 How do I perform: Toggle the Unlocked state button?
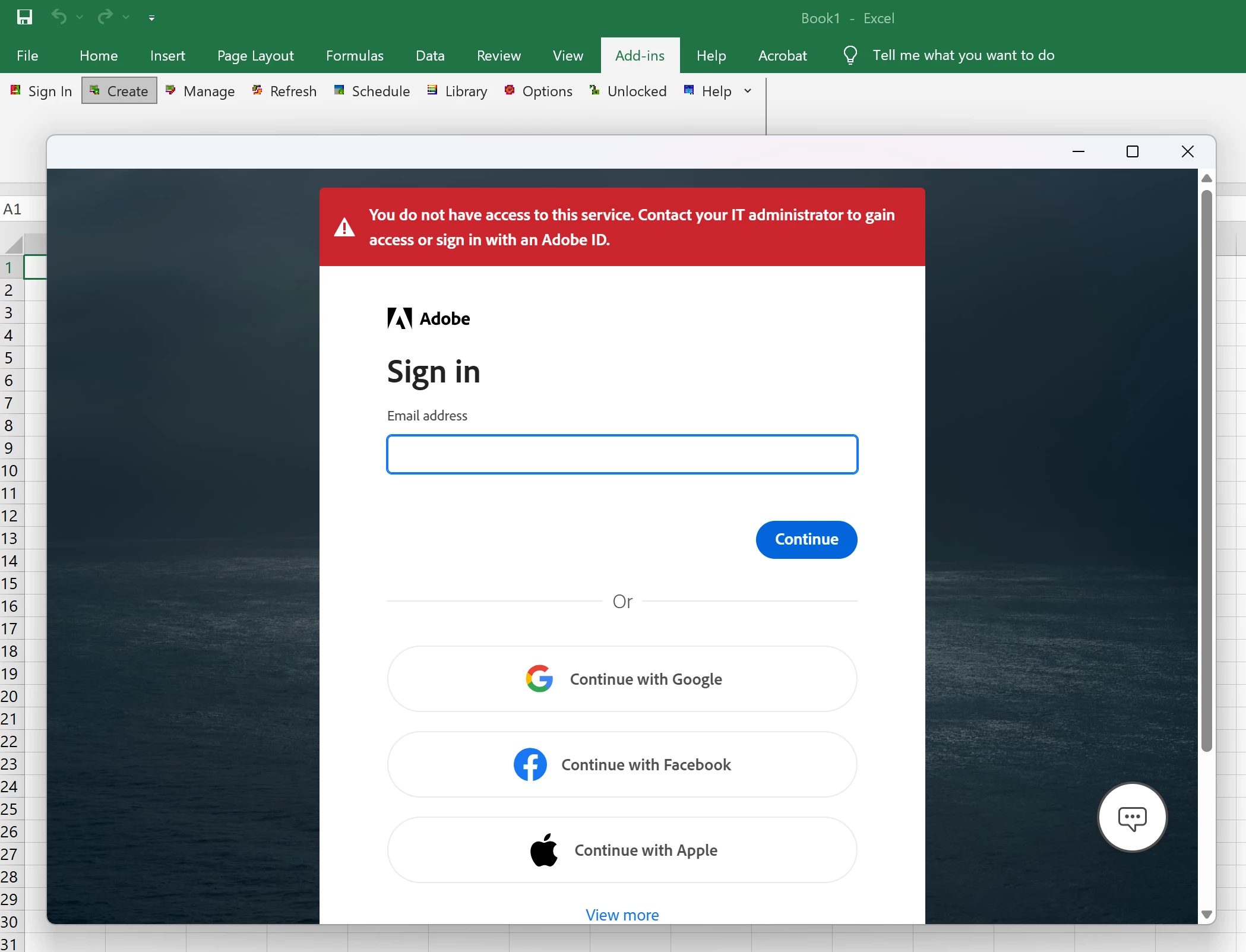pyautogui.click(x=628, y=91)
